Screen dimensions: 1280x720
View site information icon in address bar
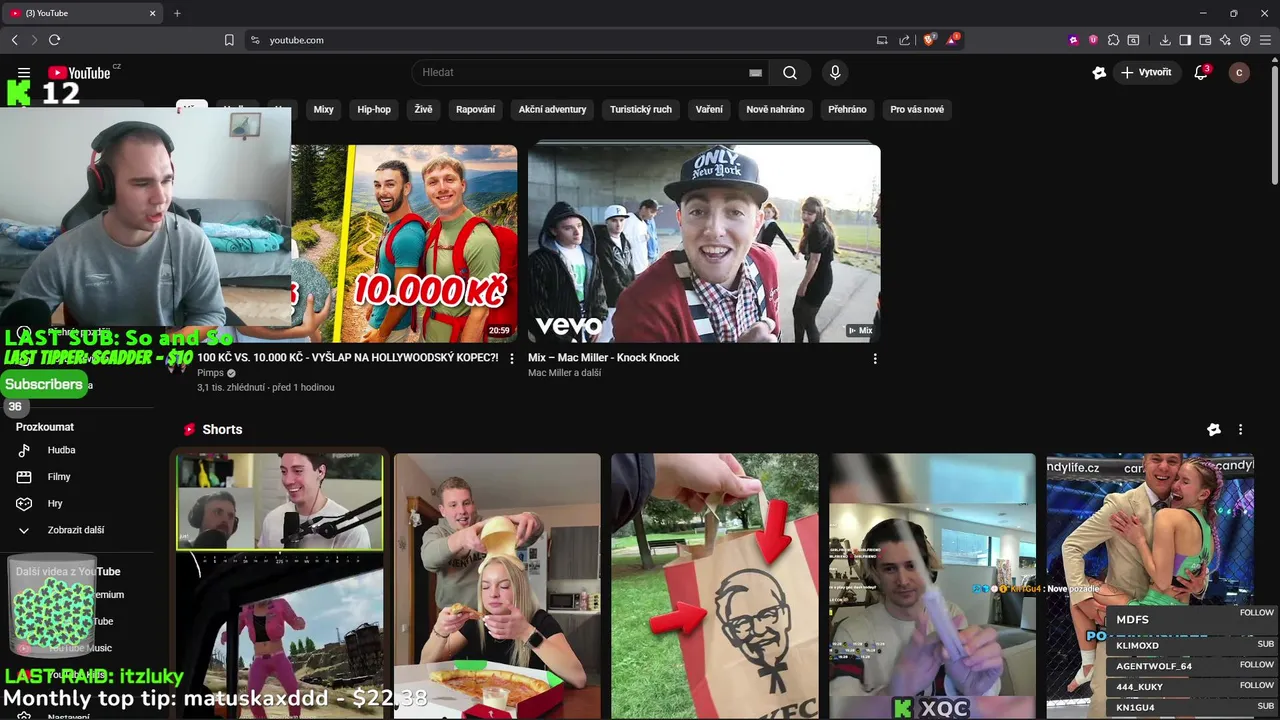255,40
